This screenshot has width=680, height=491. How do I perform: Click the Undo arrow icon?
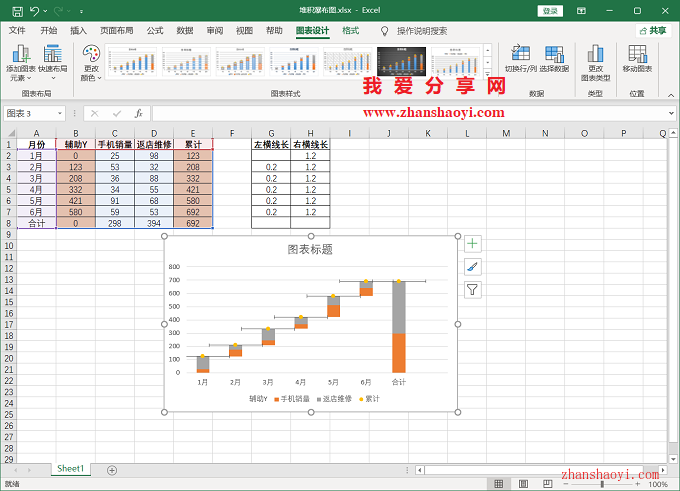click(x=35, y=11)
